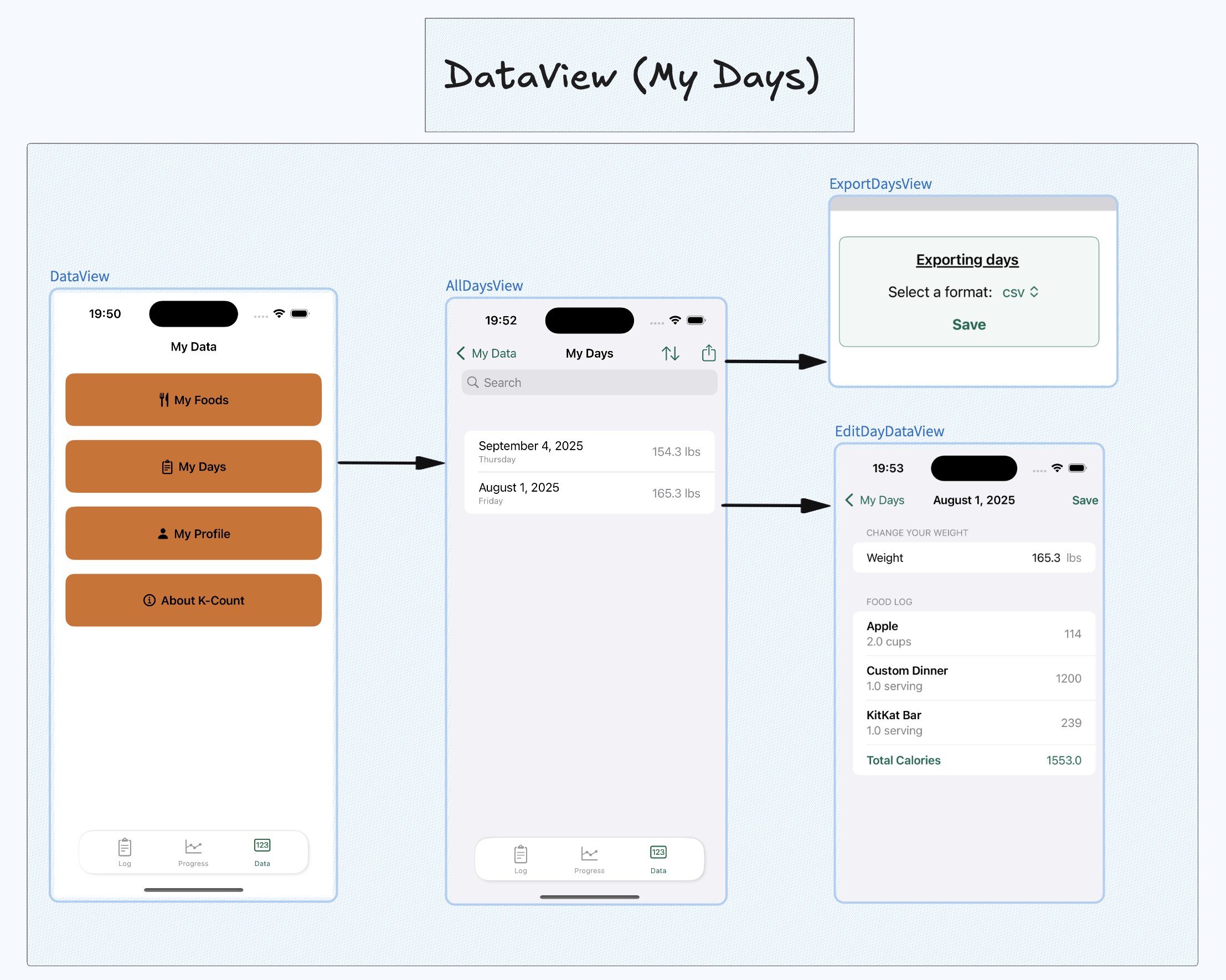
Task: Tap the Log clipboard icon in DataView tab bar
Action: pyautogui.click(x=124, y=847)
